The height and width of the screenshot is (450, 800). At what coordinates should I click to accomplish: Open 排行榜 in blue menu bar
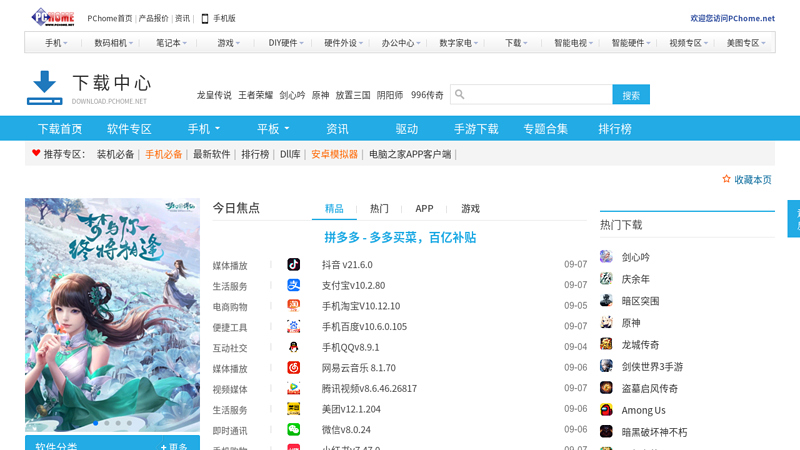615,129
